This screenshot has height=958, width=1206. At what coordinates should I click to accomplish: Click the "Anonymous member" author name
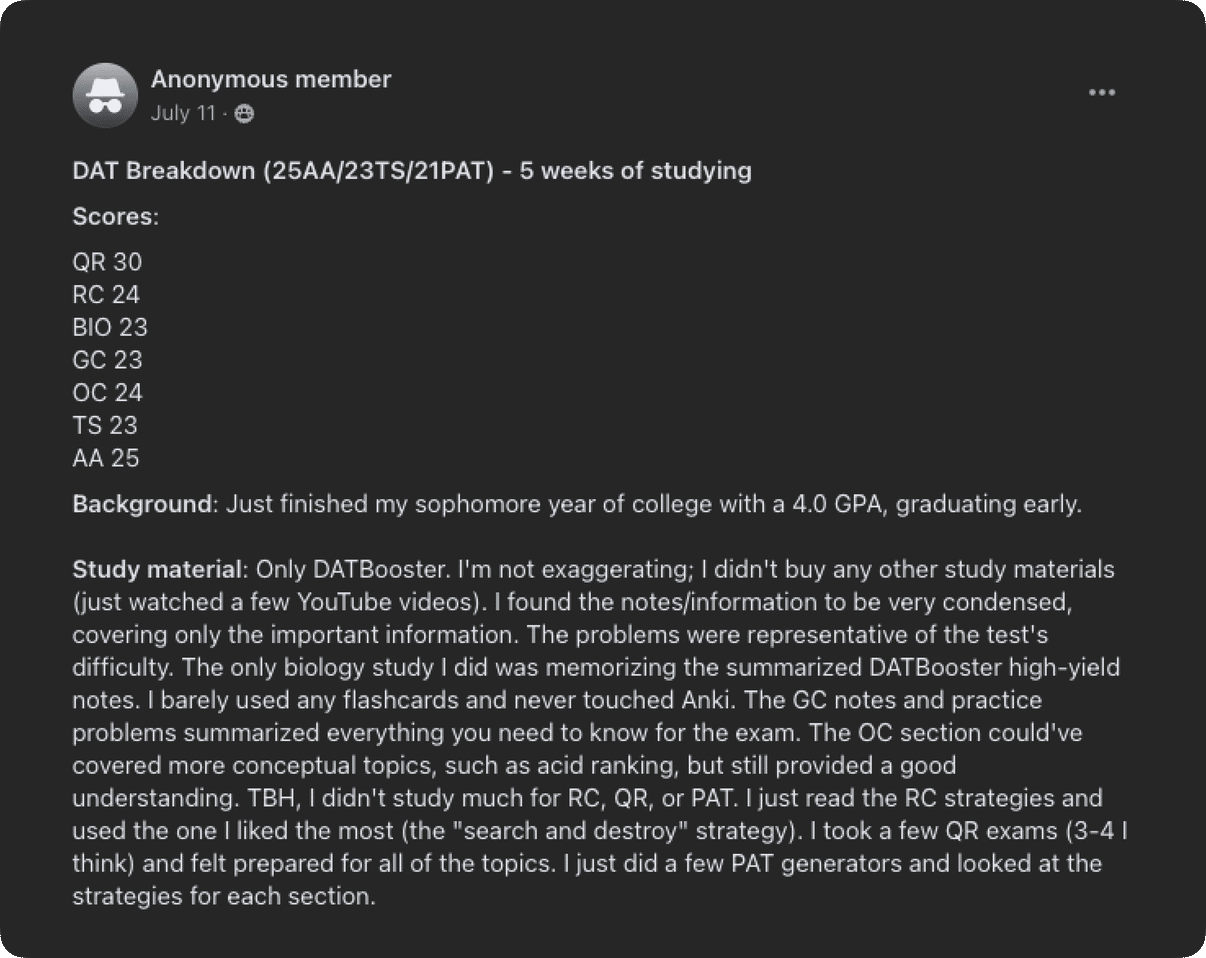point(271,79)
